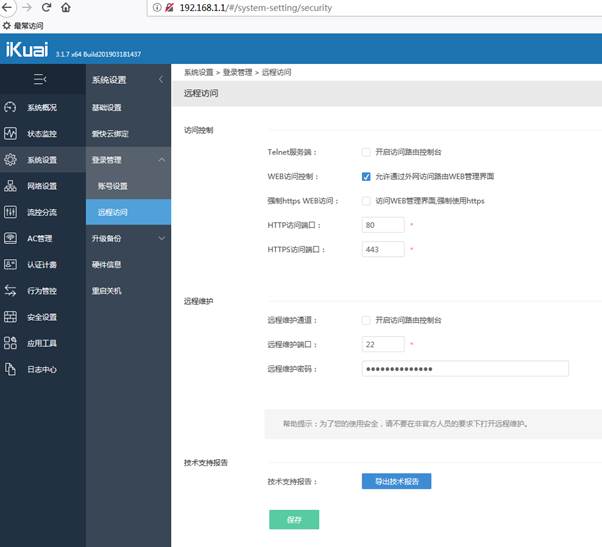The width and height of the screenshot is (602, 547).
Task: Click the 状态监控 monitor icon
Action: (x=11, y=134)
